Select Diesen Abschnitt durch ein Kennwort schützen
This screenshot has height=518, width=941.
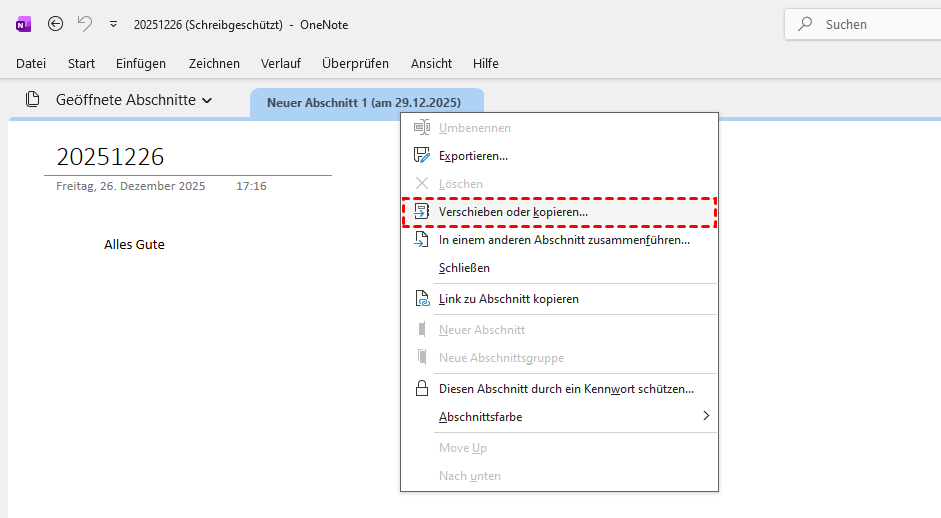click(566, 389)
